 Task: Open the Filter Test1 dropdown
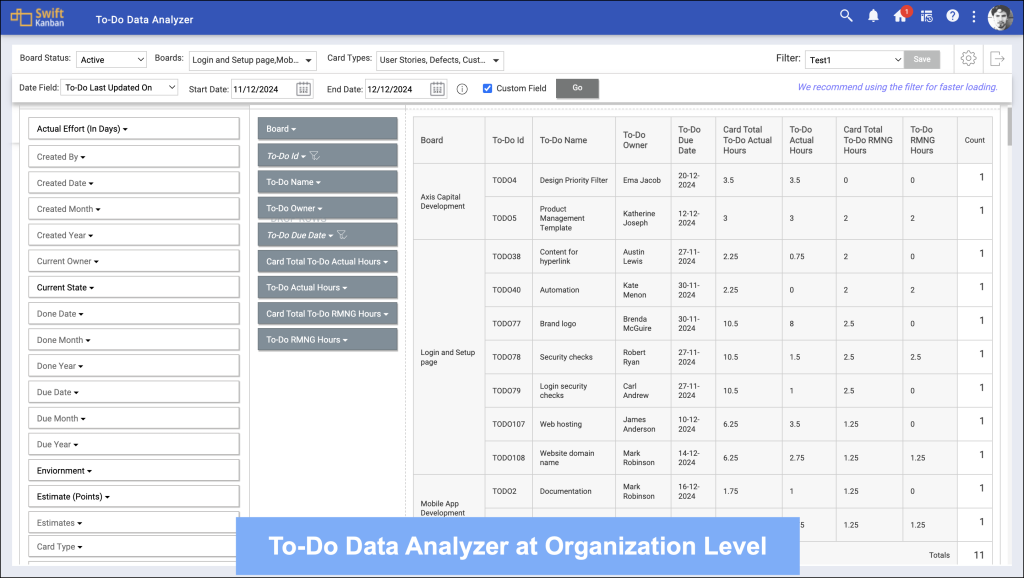(854, 59)
